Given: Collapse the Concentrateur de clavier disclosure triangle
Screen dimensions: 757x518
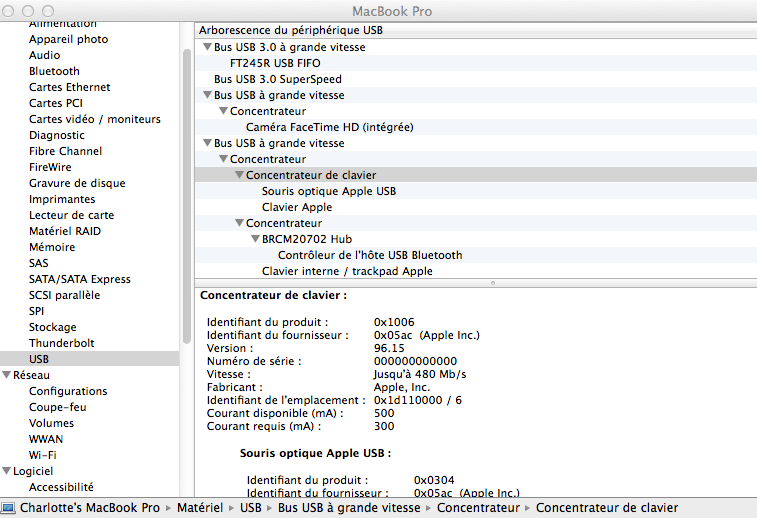Looking at the screenshot, I should click(x=239, y=175).
